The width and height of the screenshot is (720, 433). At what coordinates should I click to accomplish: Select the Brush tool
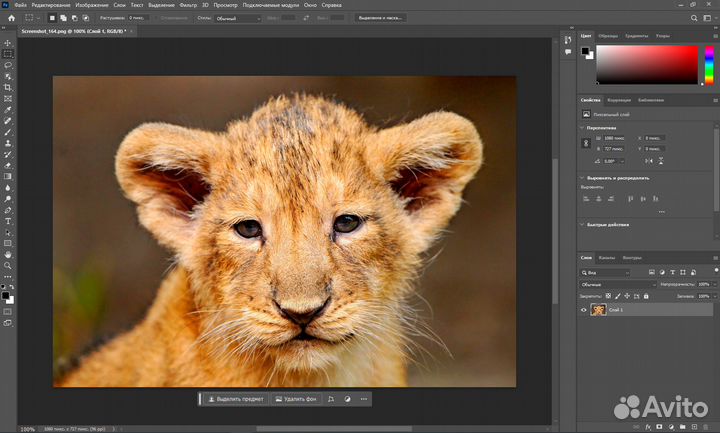pos(8,132)
